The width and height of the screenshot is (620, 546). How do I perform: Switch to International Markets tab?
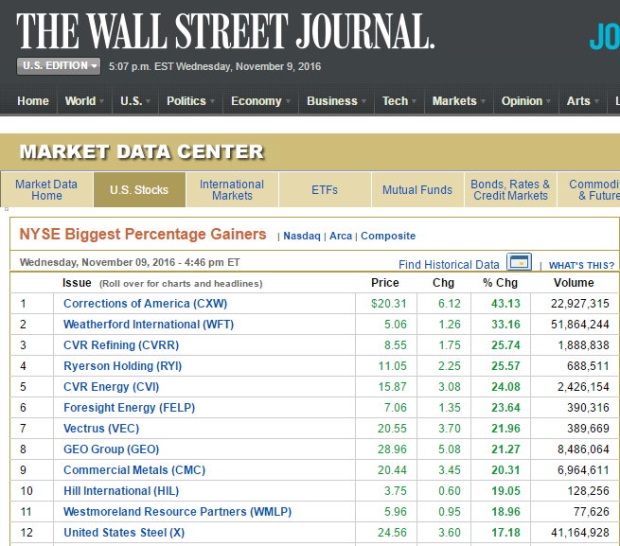[232, 190]
